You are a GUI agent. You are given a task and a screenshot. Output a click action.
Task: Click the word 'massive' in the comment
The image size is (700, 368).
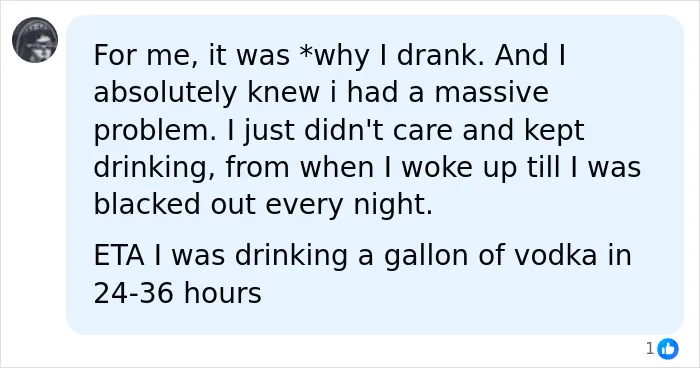click(492, 92)
